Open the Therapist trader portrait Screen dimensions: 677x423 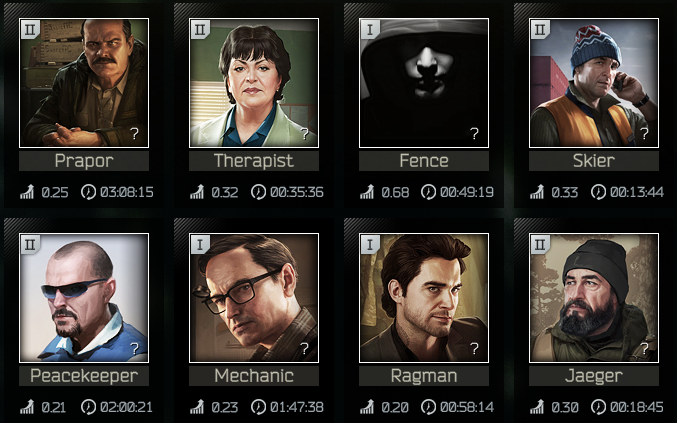pos(254,83)
